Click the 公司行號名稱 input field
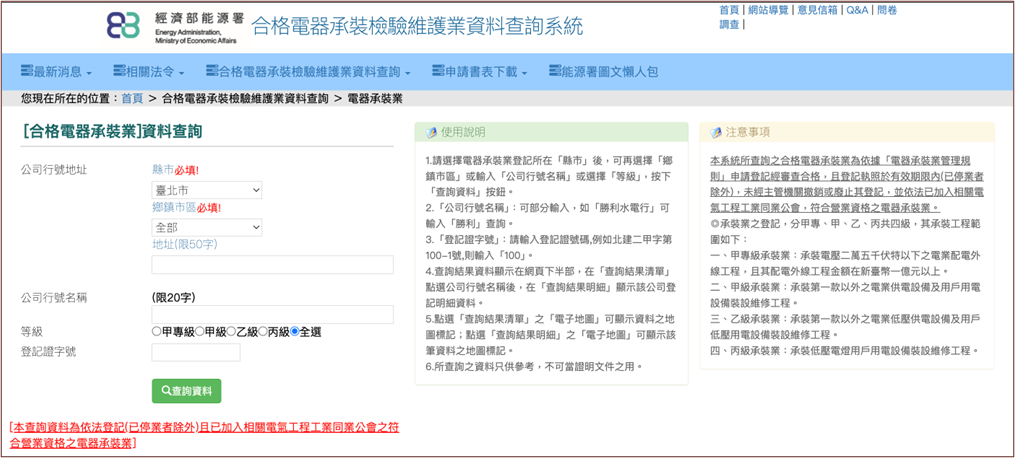Screen dimensions: 1015x458 272,314
